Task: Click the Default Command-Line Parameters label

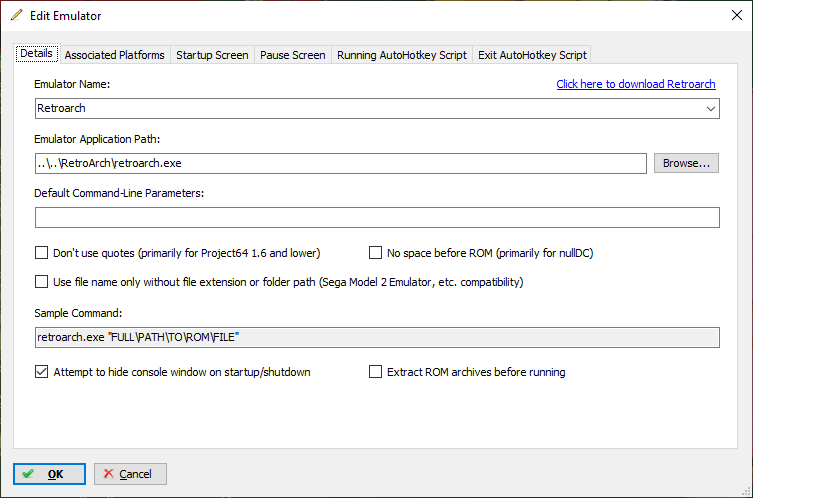Action: [x=119, y=193]
